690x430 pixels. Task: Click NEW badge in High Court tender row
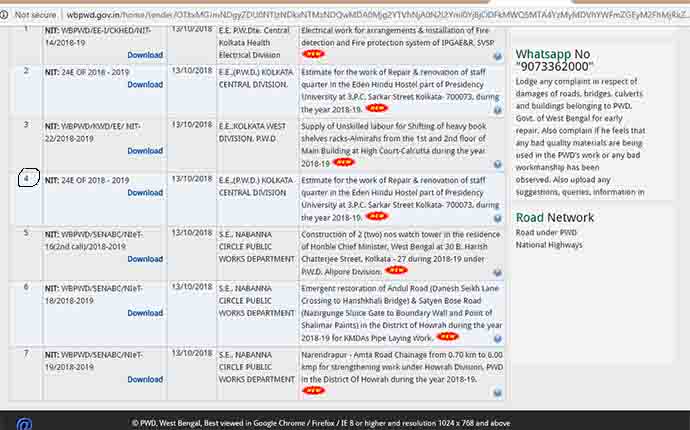point(344,162)
